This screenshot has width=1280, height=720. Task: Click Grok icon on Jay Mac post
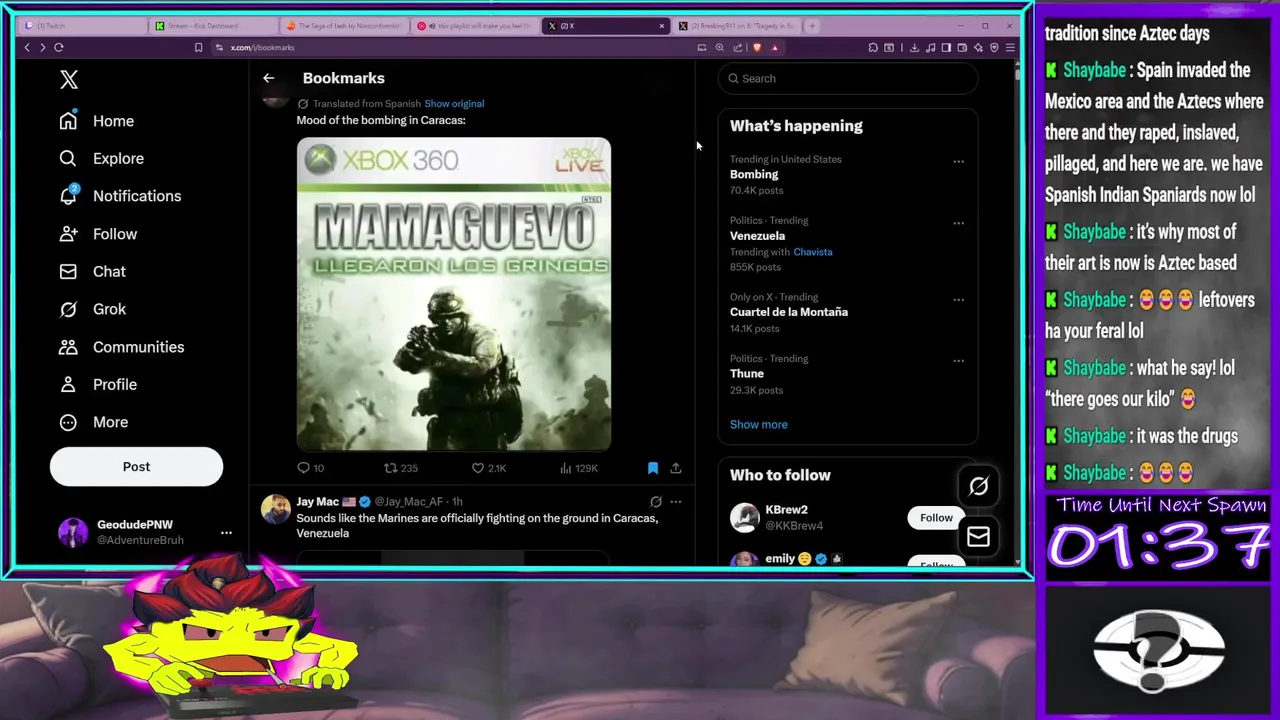click(656, 502)
